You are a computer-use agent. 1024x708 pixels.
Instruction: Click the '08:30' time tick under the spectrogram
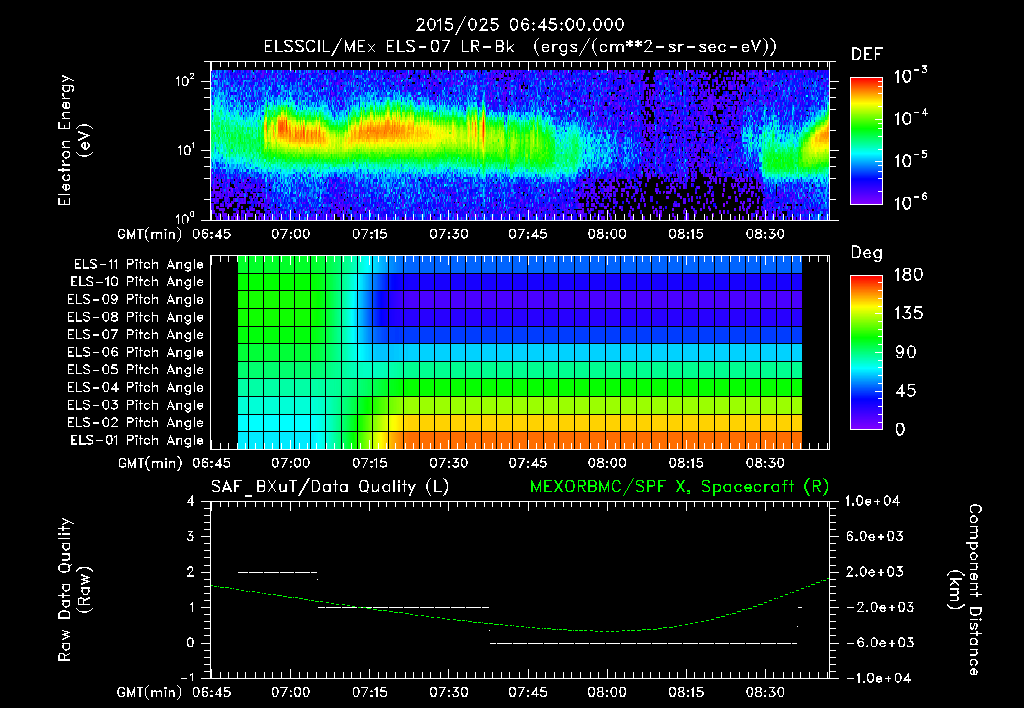point(765,234)
